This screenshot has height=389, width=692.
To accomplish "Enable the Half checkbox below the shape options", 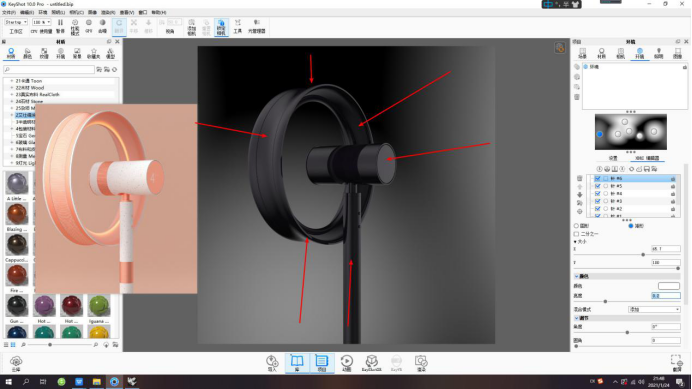I will pos(576,234).
